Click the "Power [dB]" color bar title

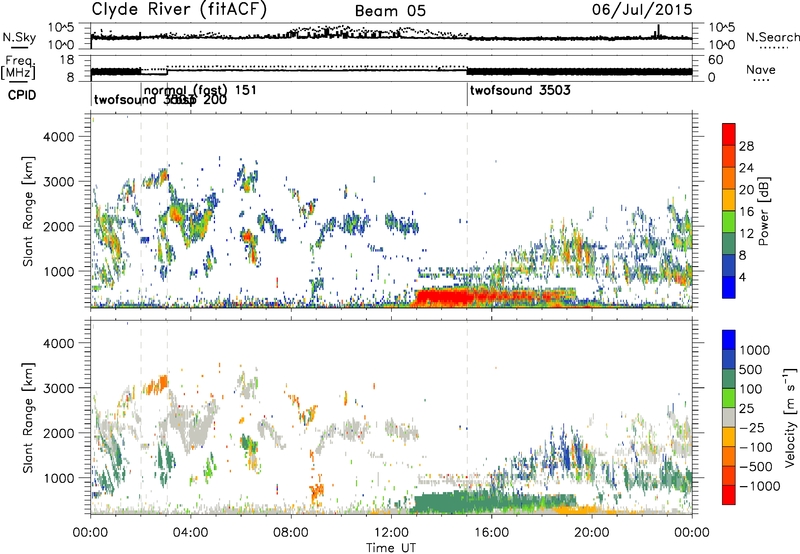764,211
